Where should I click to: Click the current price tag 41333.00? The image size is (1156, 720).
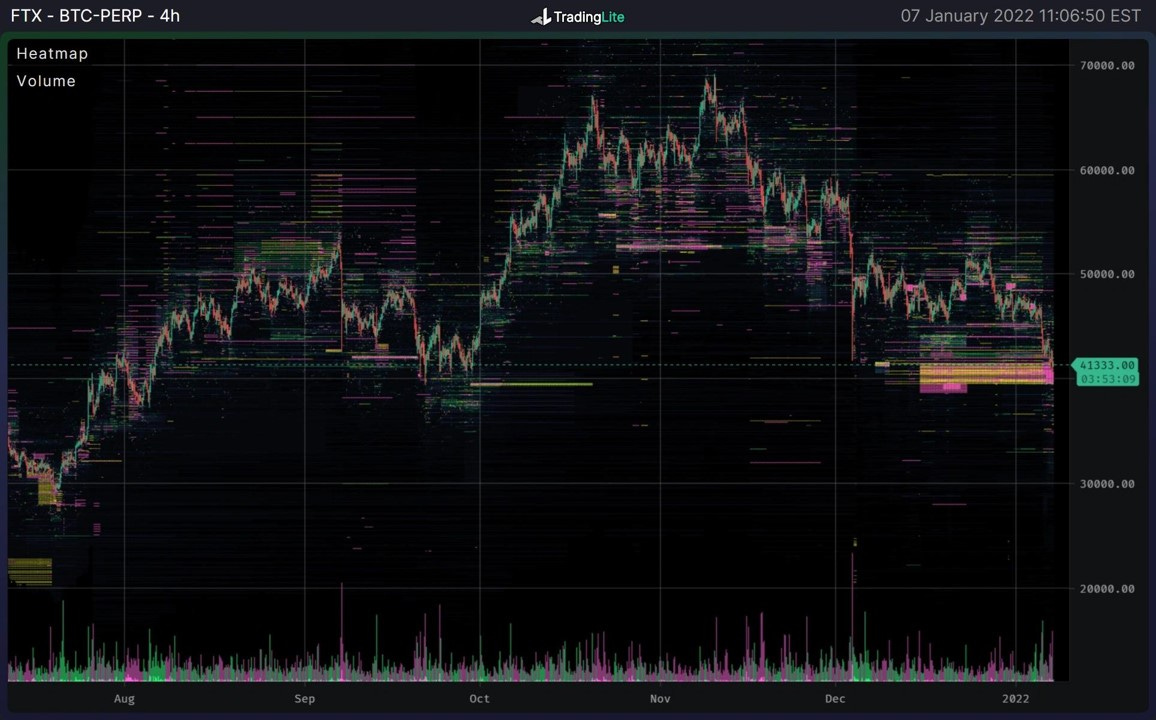1107,365
